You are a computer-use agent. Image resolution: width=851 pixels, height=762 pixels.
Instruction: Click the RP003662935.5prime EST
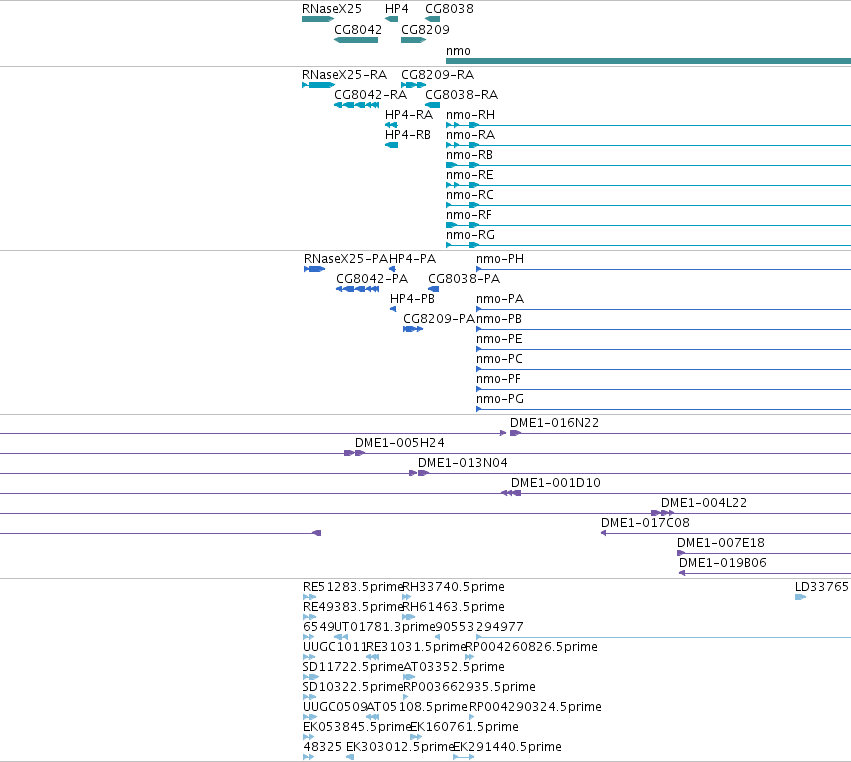coord(406,697)
